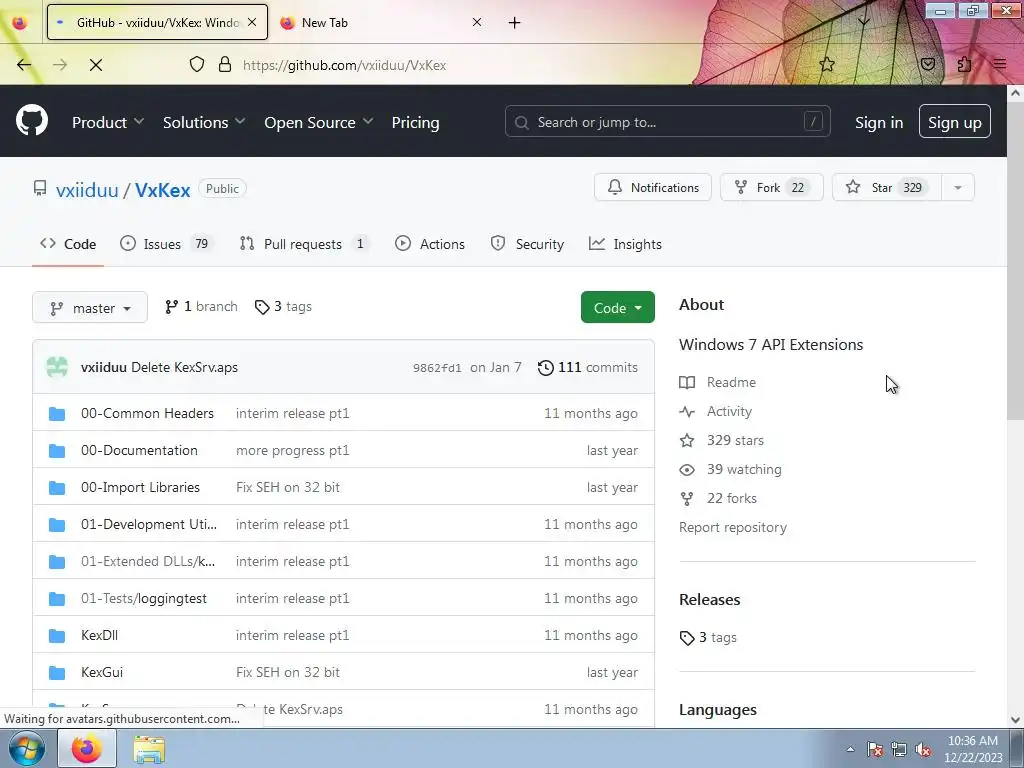
Task: Click the Notifications button
Action: [652, 187]
